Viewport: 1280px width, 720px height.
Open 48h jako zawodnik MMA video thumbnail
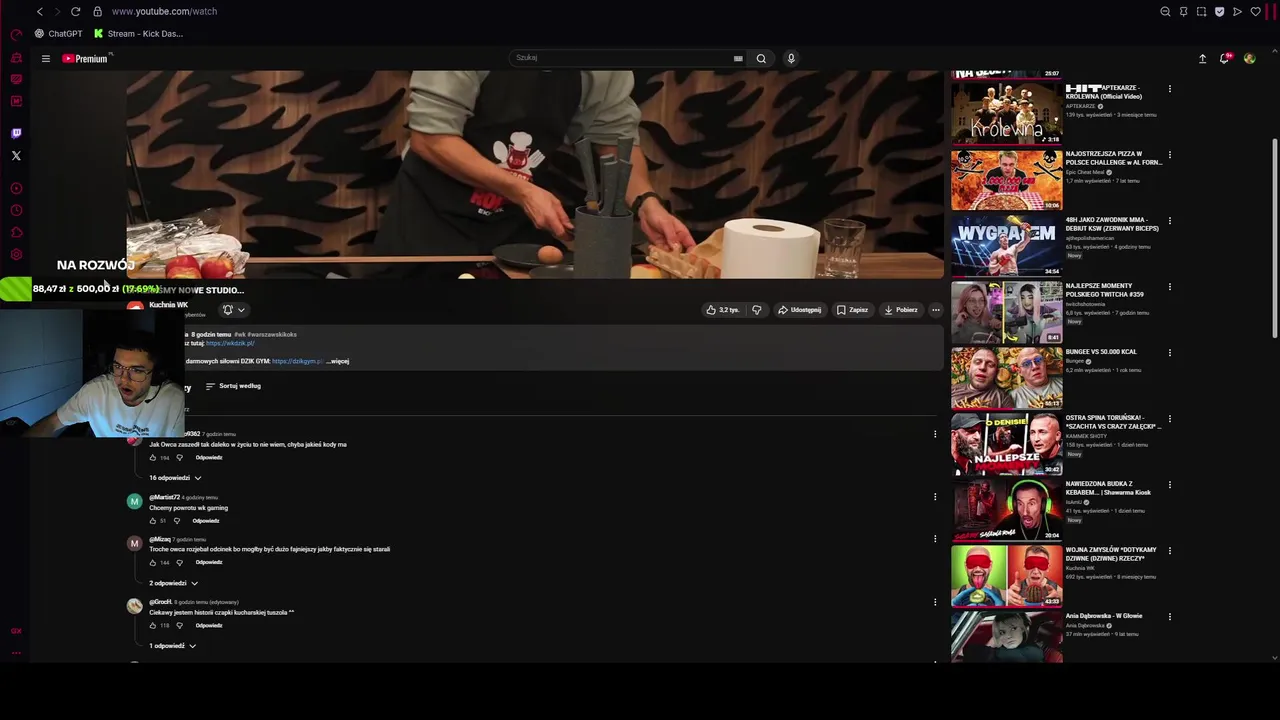click(1006, 245)
